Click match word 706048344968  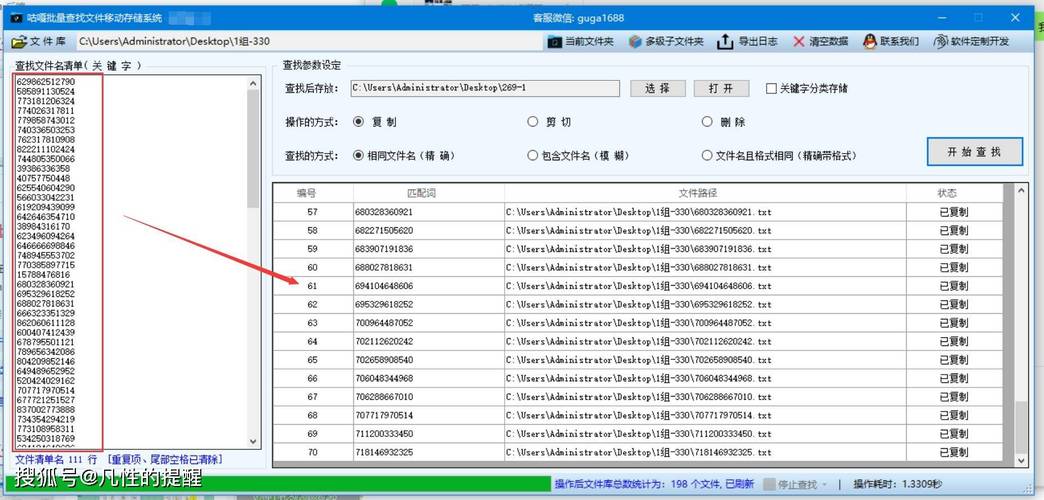pyautogui.click(x=384, y=378)
